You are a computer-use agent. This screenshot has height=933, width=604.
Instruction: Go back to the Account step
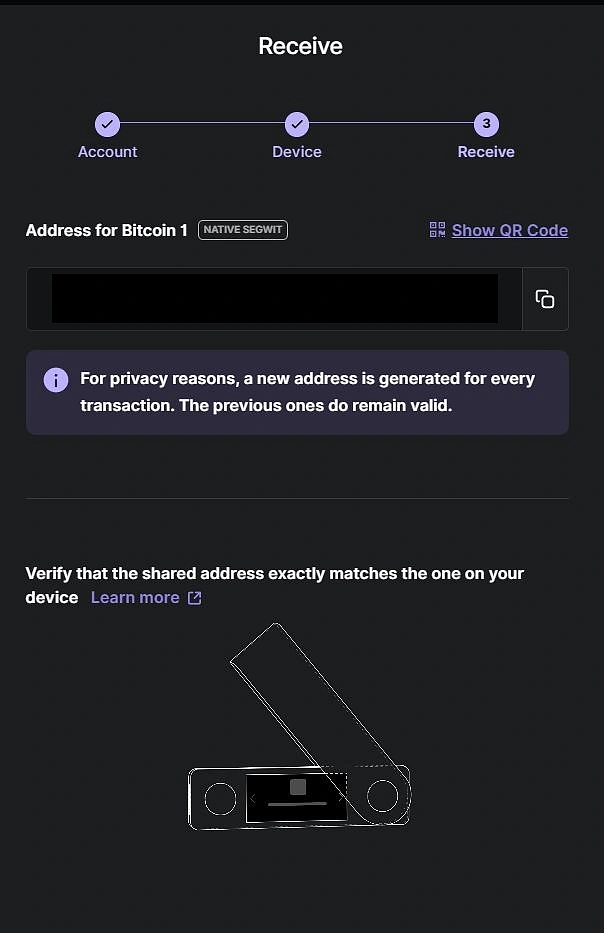[107, 151]
